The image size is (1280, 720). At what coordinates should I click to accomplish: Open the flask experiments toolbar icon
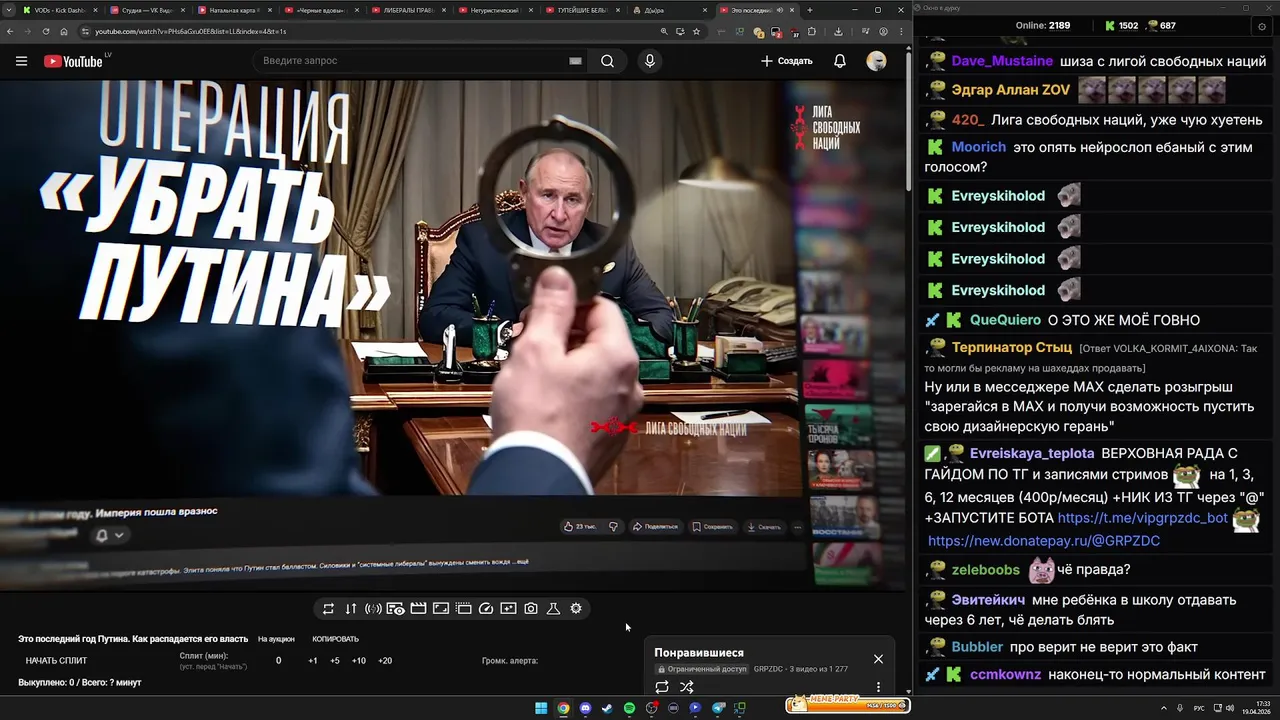pyautogui.click(x=553, y=608)
